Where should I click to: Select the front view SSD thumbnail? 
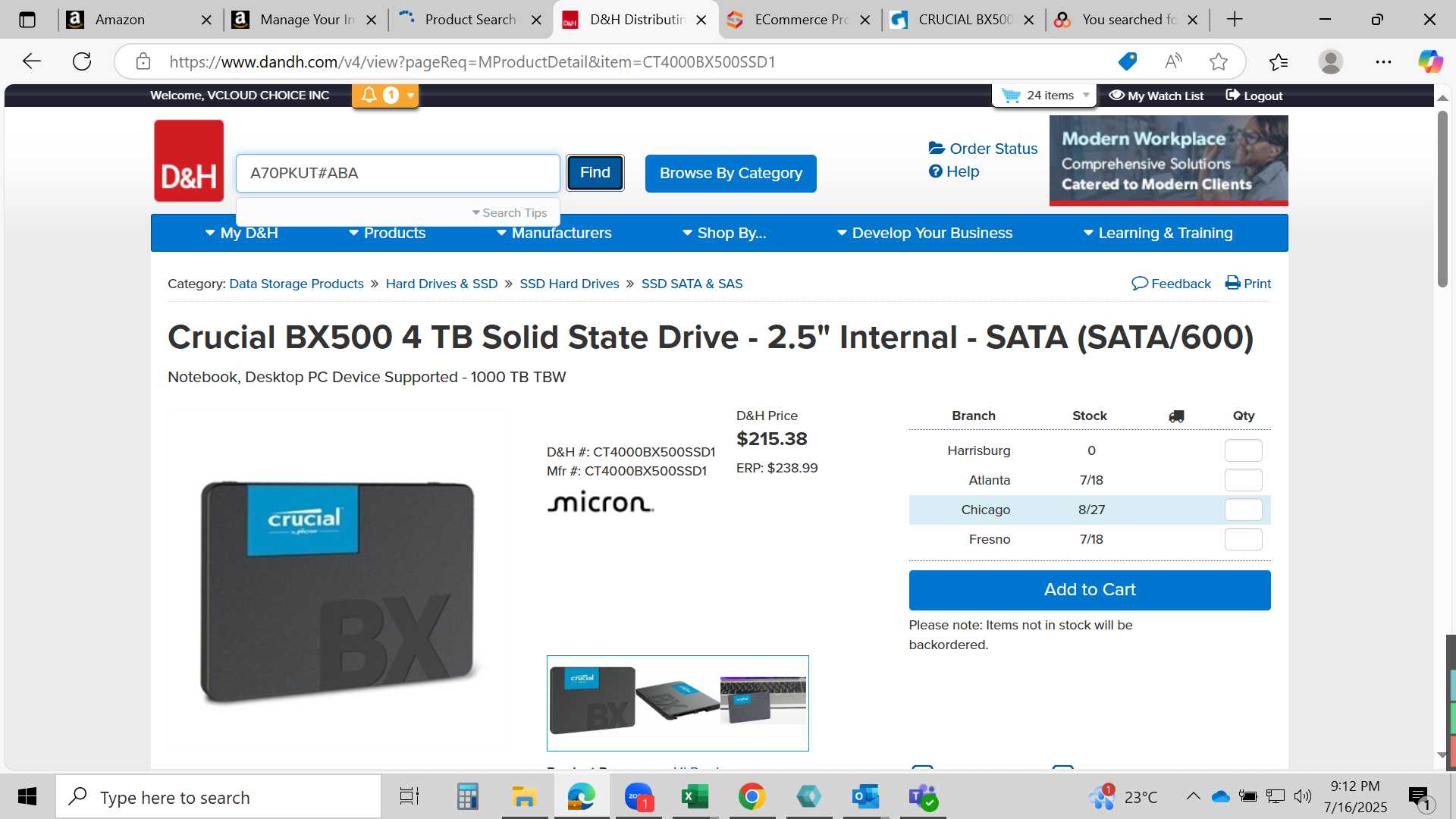[592, 701]
